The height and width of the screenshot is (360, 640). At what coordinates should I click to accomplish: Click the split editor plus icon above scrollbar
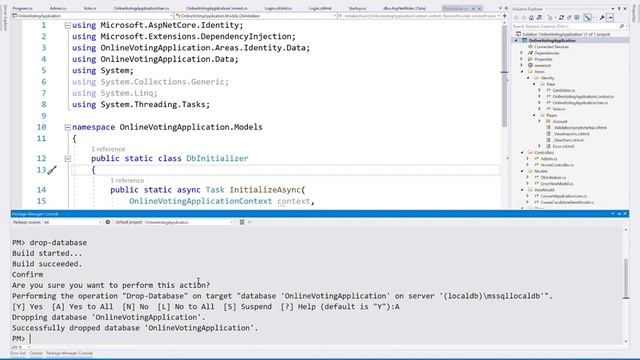click(504, 16)
